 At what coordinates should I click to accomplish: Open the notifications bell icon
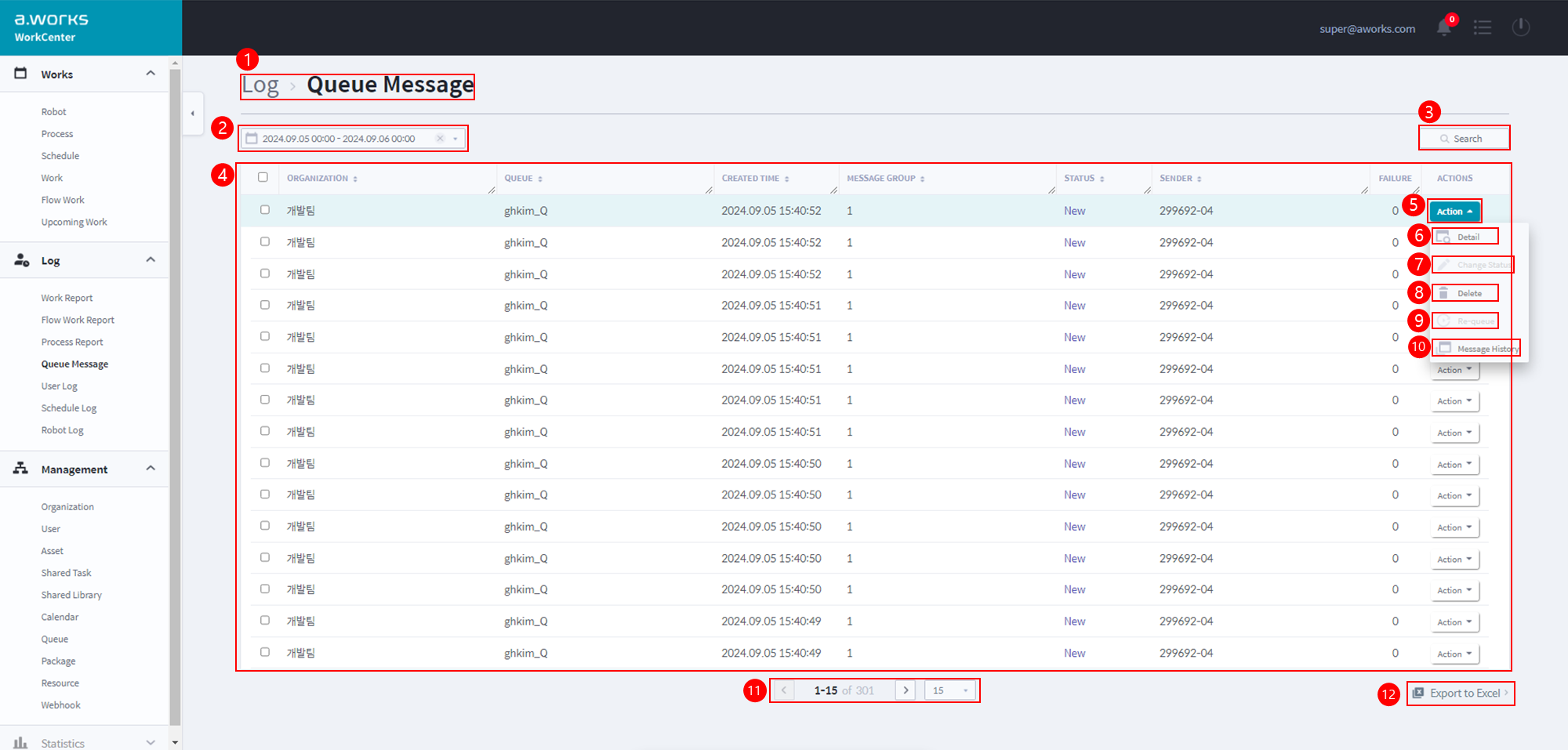(1443, 27)
